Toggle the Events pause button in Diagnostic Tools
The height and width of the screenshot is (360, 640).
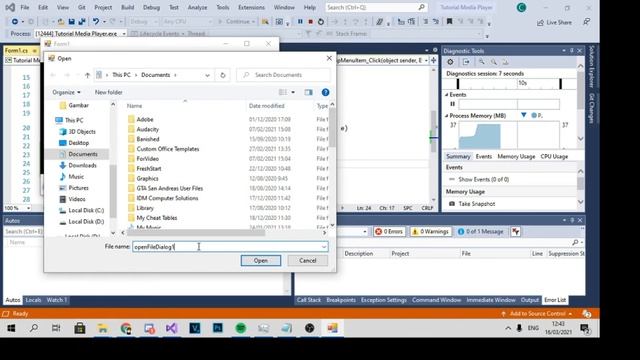(452, 104)
